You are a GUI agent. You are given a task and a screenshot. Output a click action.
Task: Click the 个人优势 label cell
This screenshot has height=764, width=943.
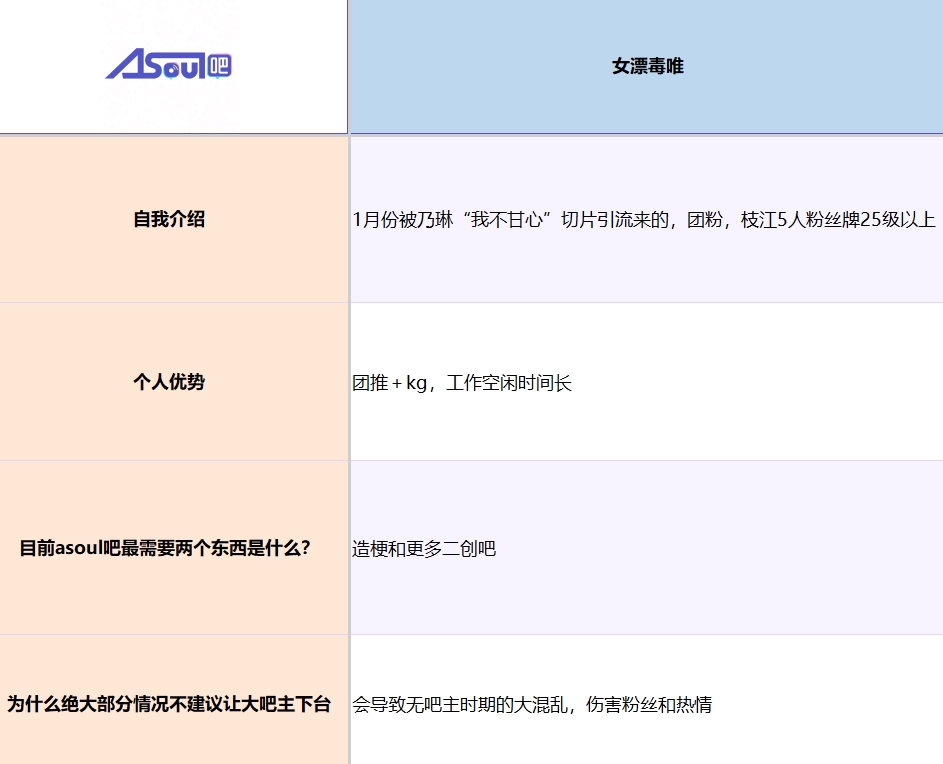click(174, 382)
